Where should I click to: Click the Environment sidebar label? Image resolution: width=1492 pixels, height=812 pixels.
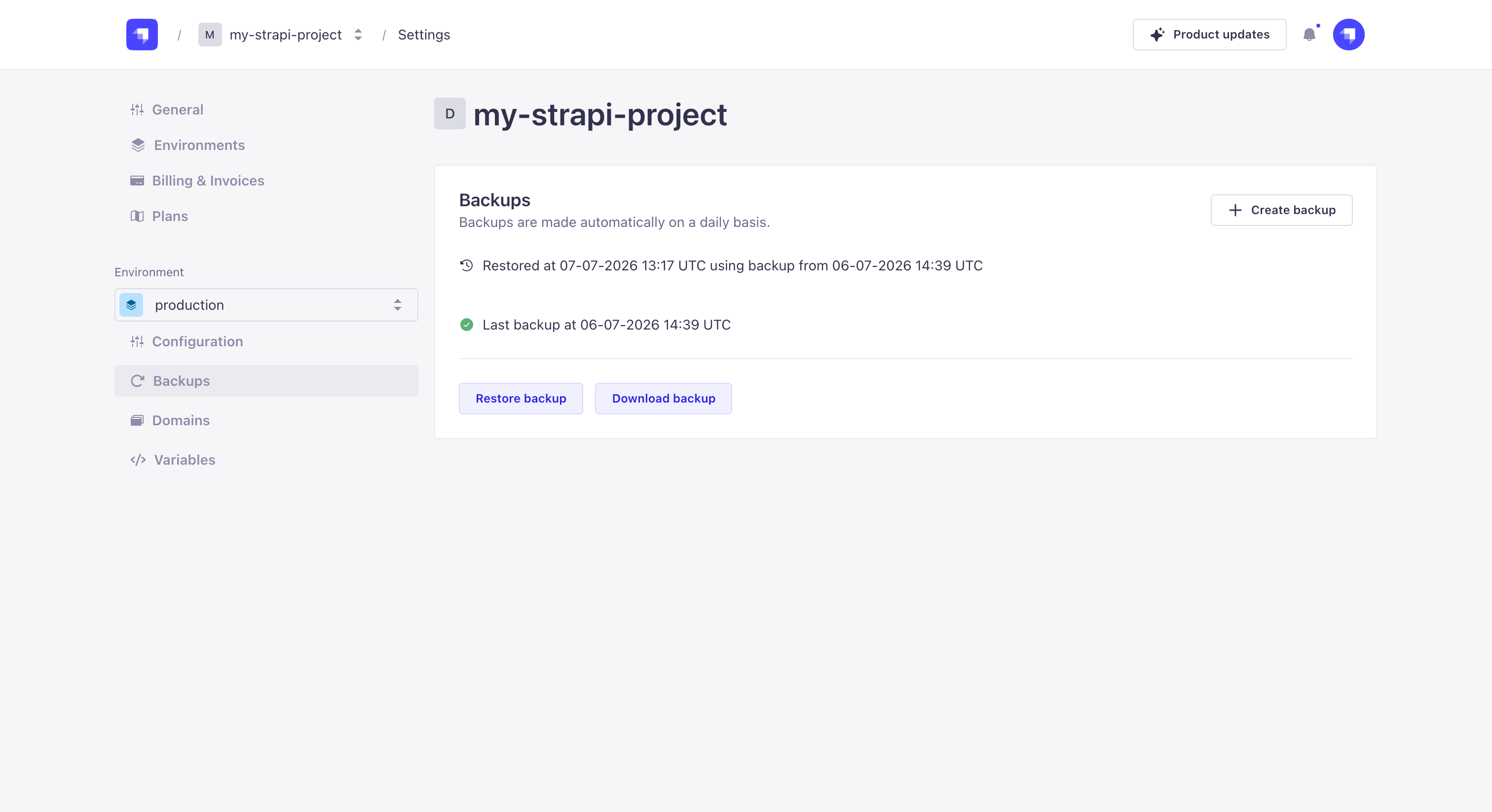coord(149,272)
